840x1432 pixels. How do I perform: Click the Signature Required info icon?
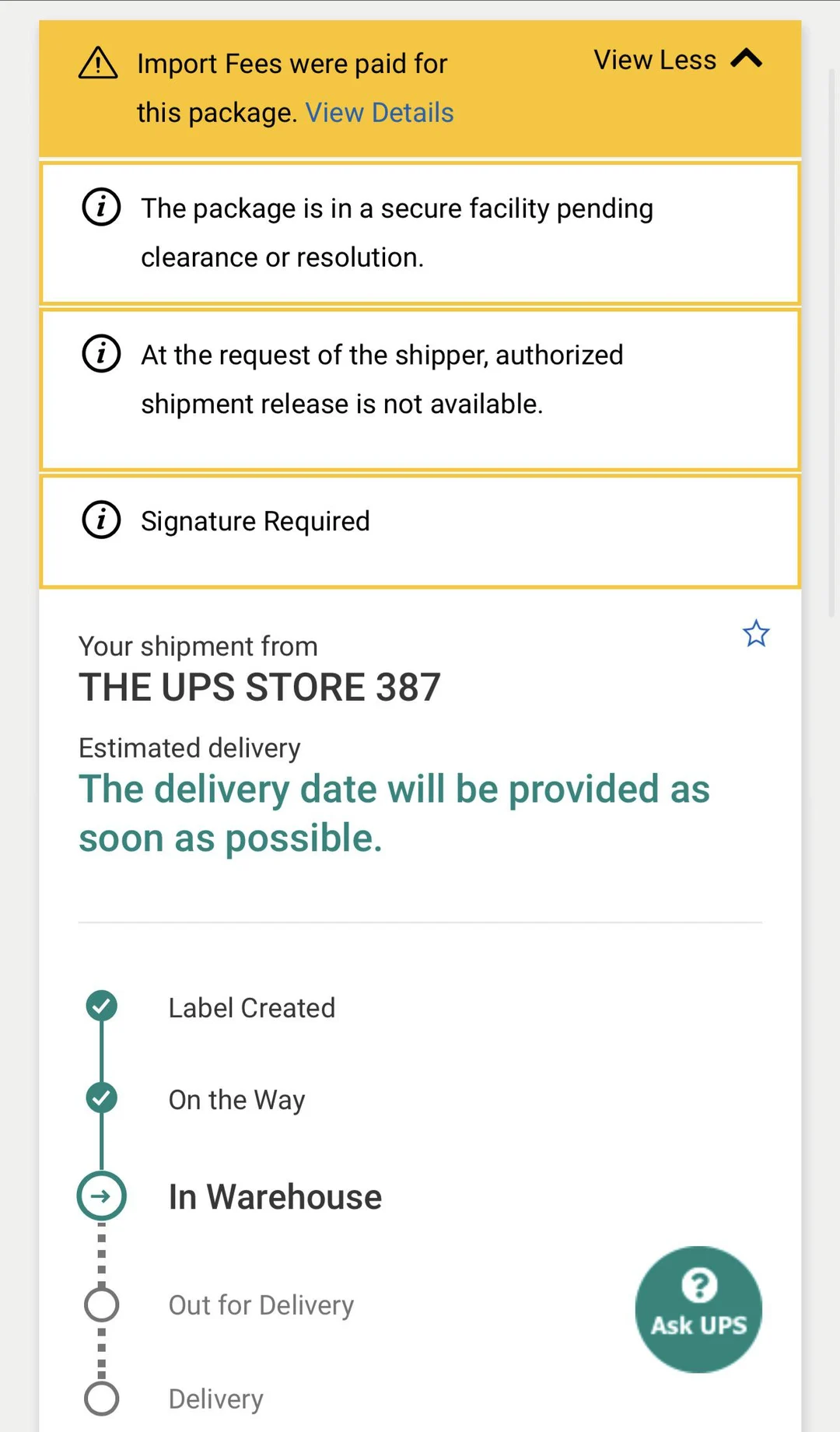tap(101, 520)
